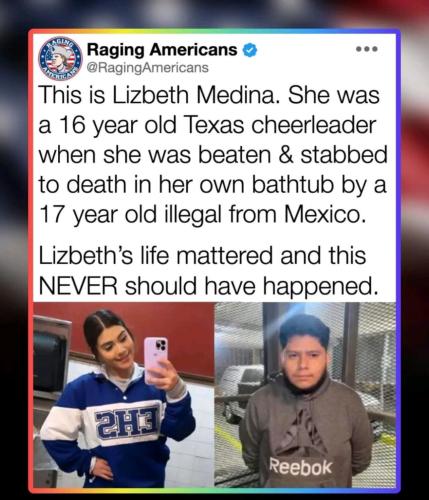Screen dimensions: 429x500
Task: Click the phrase "stabbed" in the tweet
Action: coord(344,155)
